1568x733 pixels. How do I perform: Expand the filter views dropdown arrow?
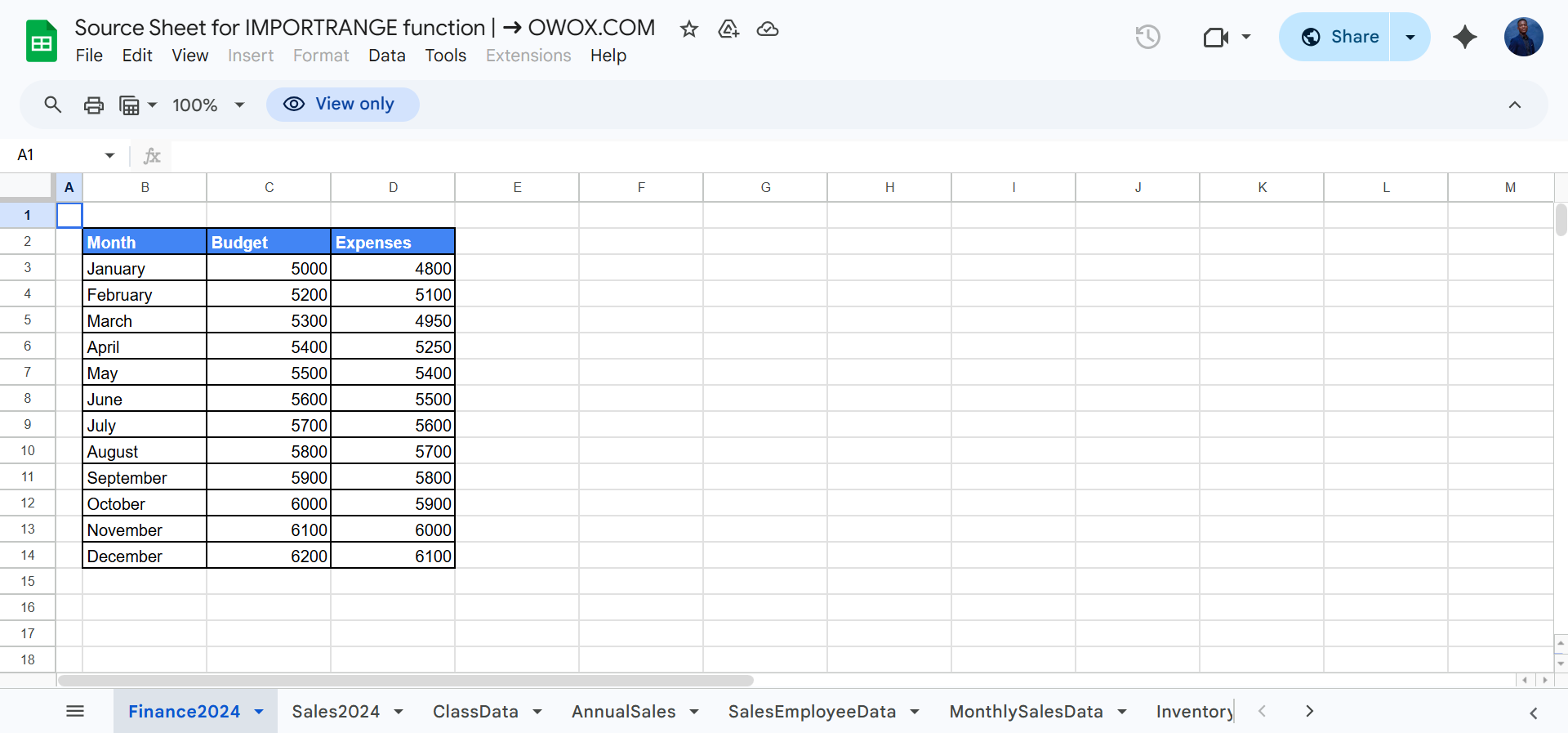pyautogui.click(x=152, y=105)
